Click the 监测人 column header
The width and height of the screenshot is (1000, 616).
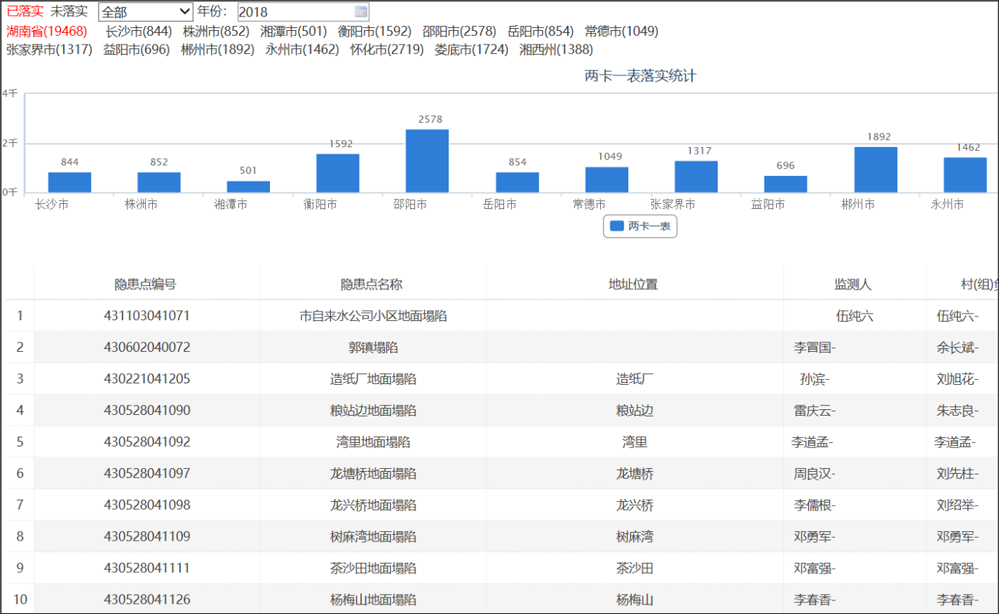[x=854, y=285]
